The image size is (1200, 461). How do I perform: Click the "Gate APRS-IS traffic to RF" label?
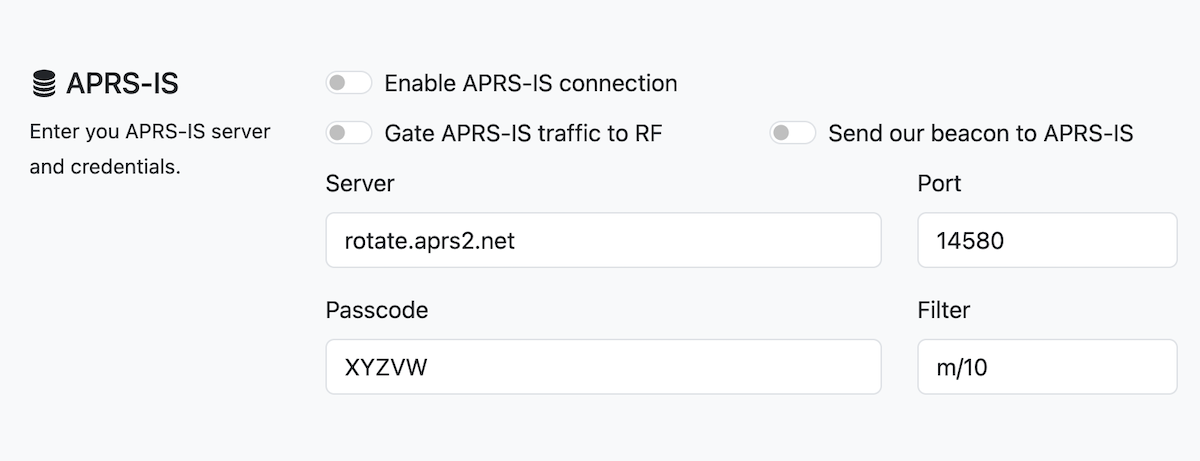click(x=523, y=133)
